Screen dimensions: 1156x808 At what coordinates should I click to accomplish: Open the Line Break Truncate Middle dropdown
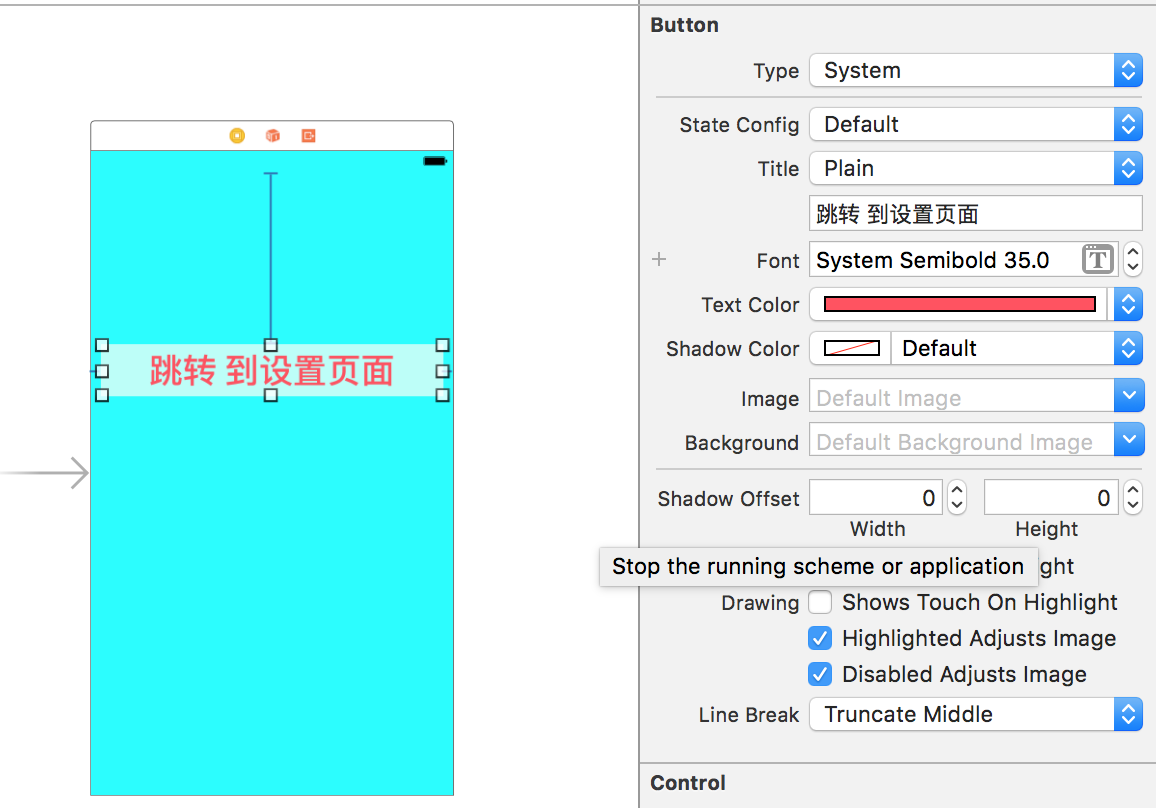pyautogui.click(x=975, y=714)
